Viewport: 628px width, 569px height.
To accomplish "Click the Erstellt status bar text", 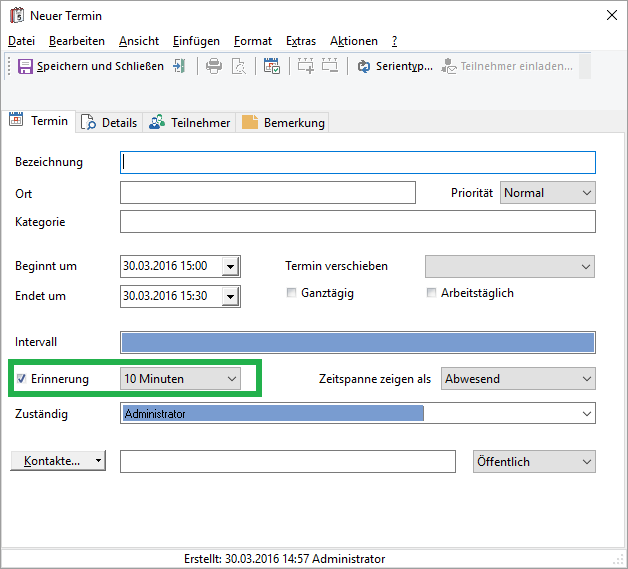I will [x=284, y=559].
